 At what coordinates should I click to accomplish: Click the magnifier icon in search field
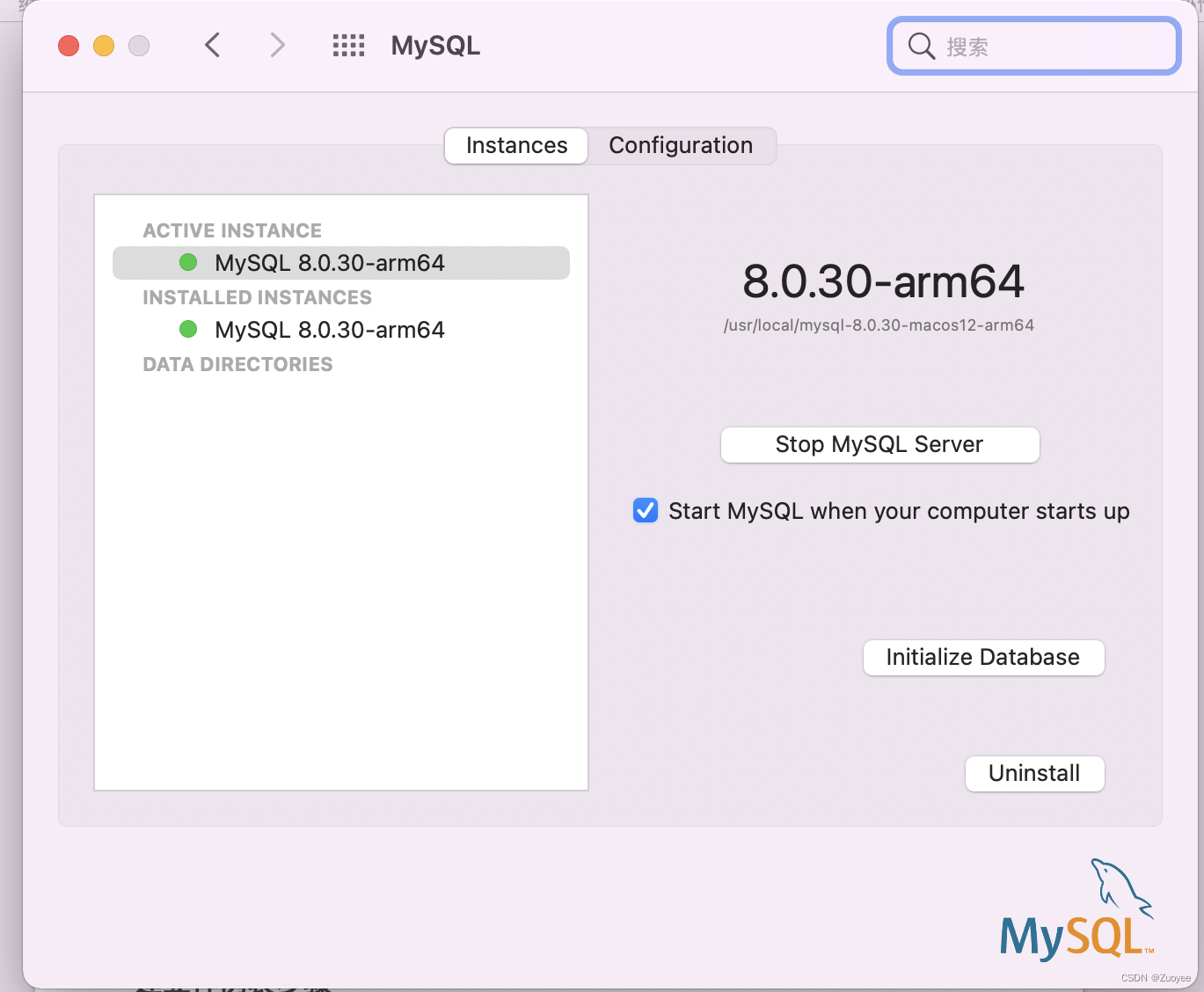tap(921, 46)
